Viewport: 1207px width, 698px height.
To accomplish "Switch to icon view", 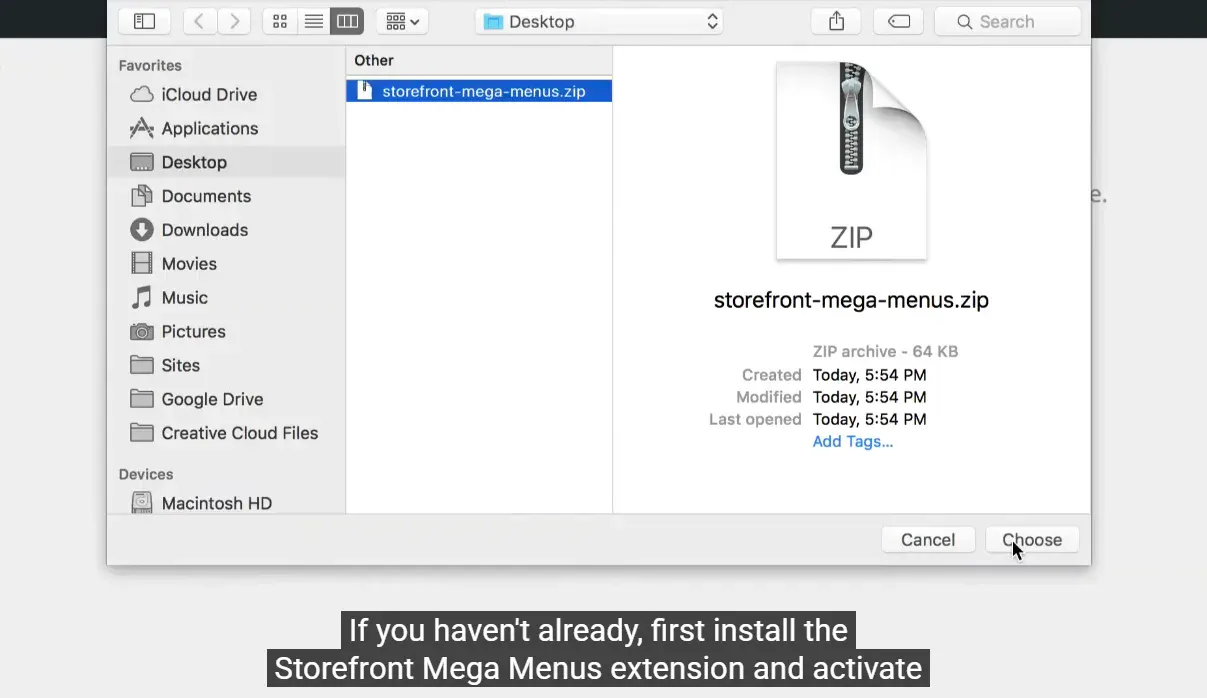I will [x=280, y=21].
